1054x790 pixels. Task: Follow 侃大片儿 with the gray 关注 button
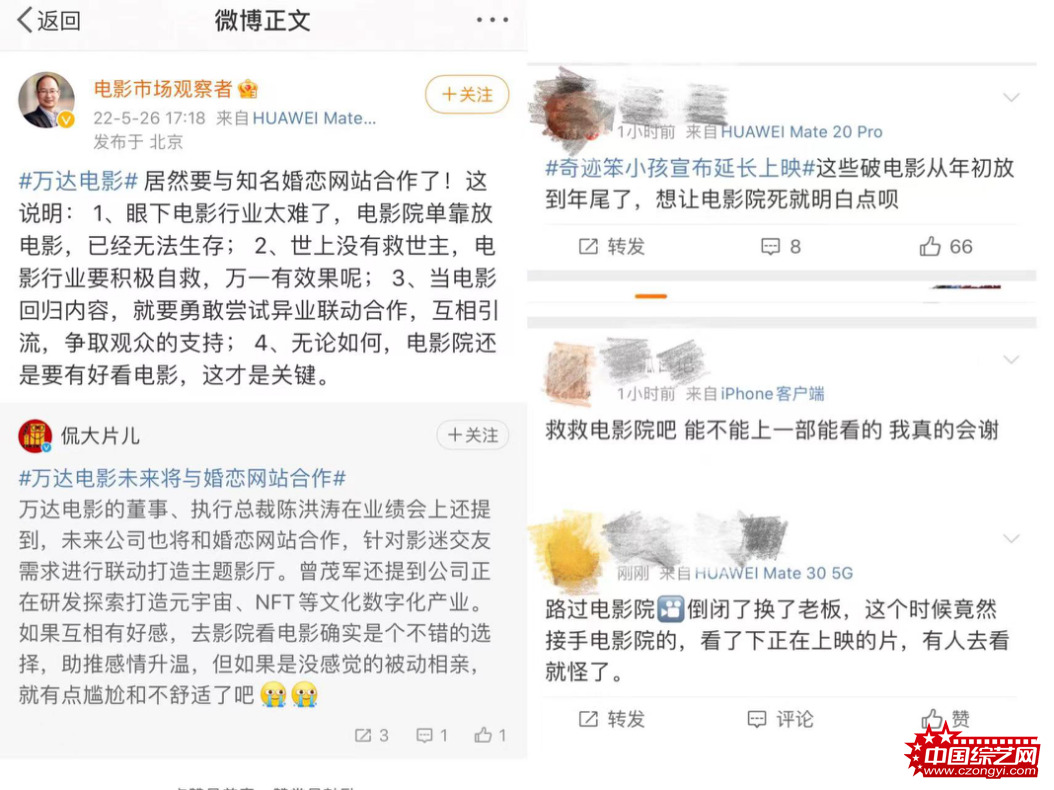pos(473,435)
